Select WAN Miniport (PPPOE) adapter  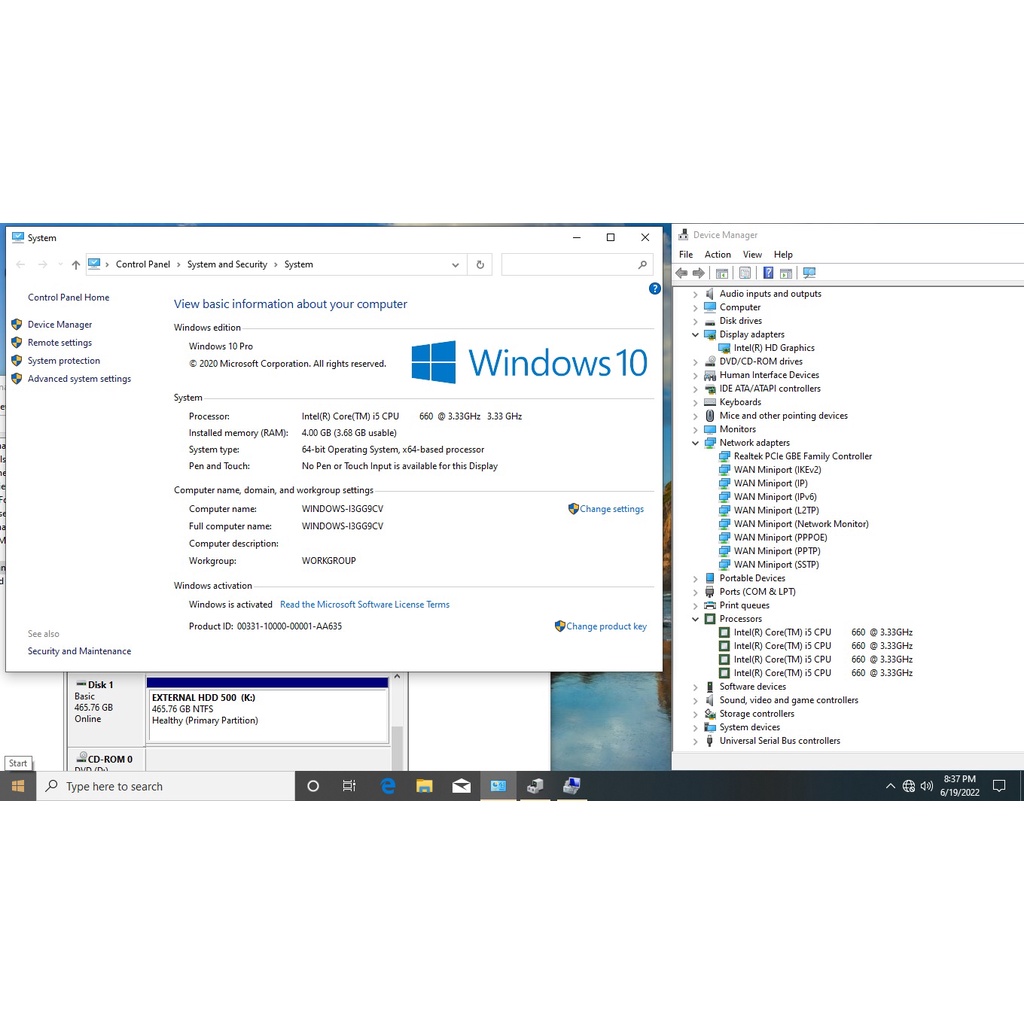click(x=780, y=538)
